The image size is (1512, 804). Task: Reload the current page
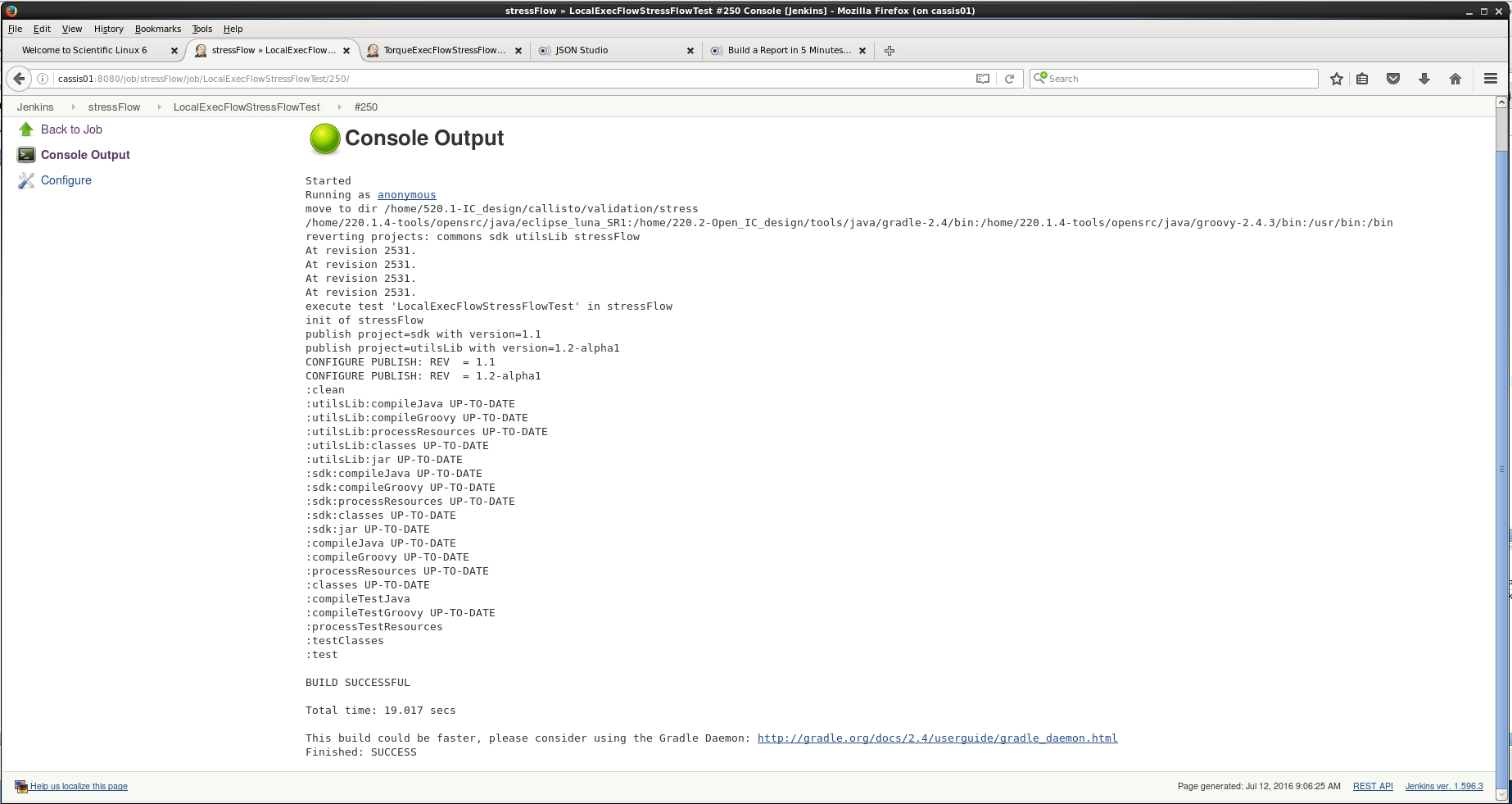(x=1009, y=79)
